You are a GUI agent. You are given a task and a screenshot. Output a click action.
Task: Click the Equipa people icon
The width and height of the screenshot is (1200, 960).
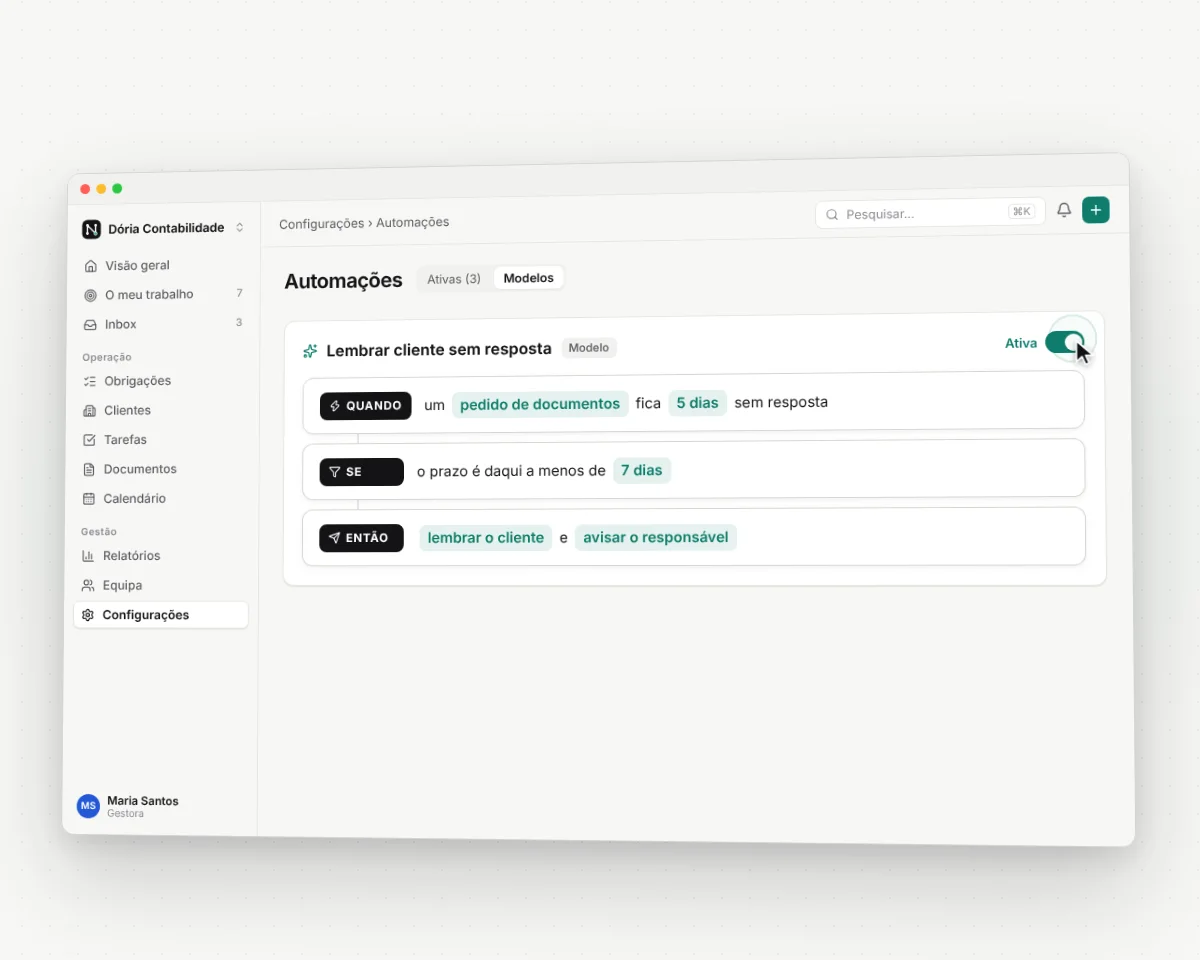coord(88,586)
